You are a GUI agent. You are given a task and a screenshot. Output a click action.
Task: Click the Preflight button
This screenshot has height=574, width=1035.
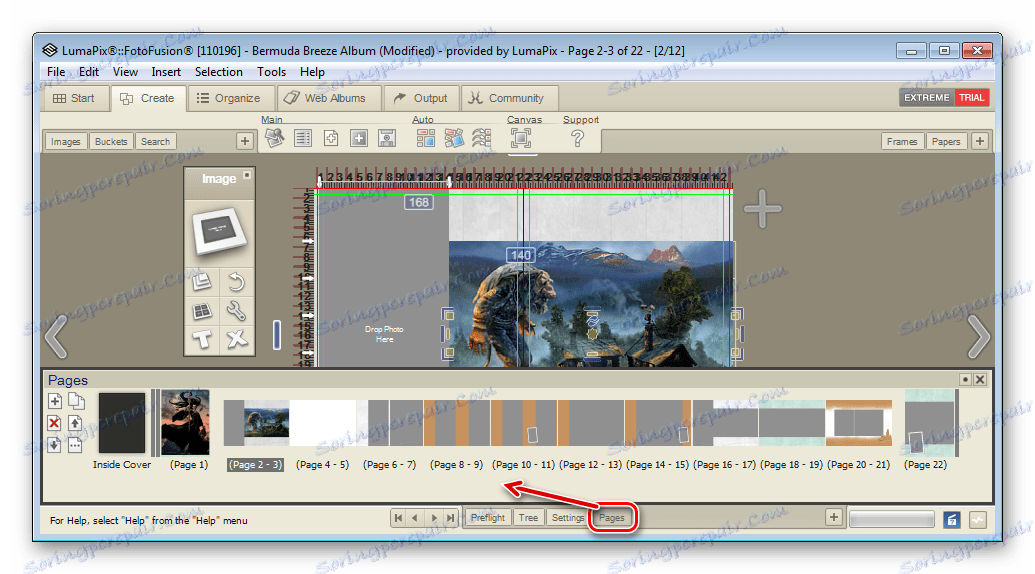tap(488, 518)
